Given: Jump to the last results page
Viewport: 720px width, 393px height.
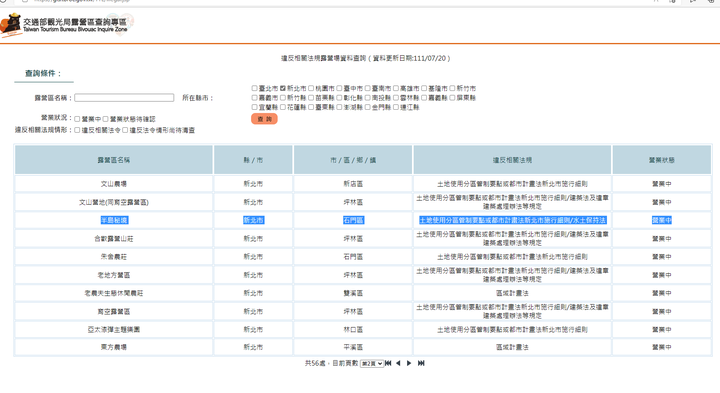Looking at the screenshot, I should (x=421, y=363).
